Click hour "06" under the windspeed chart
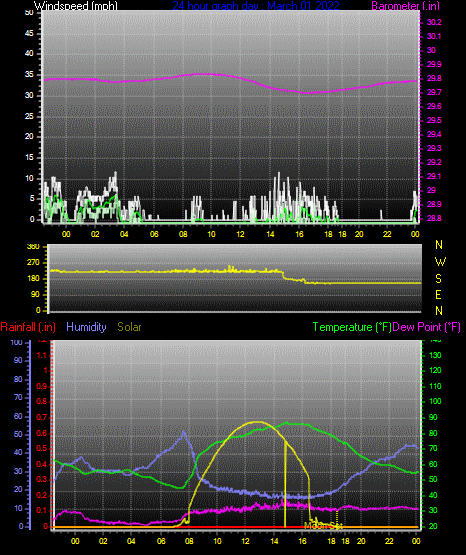 click(x=154, y=234)
